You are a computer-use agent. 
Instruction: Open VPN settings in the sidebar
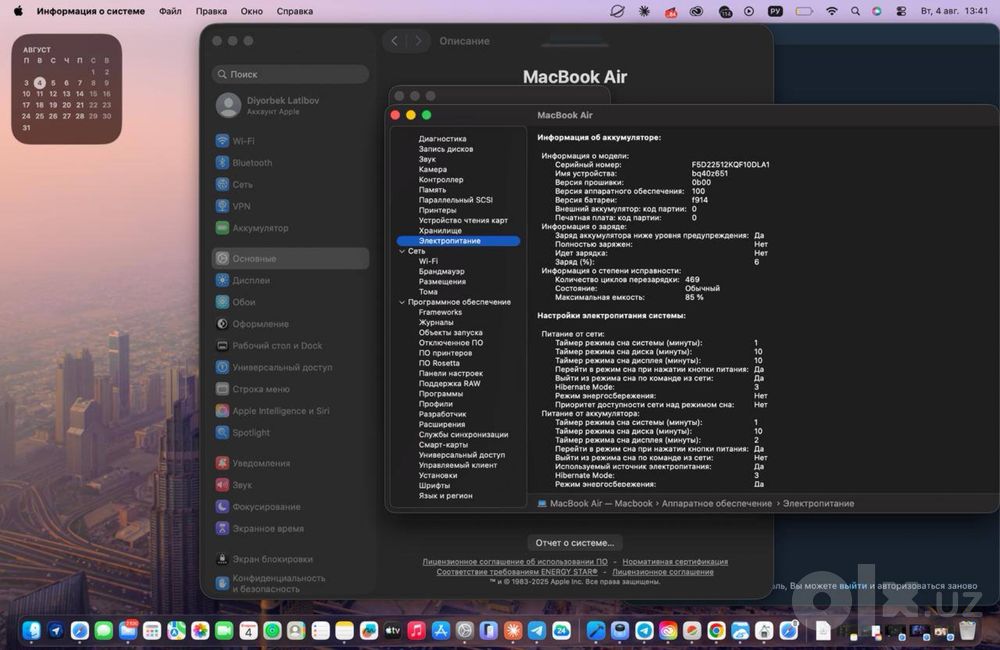click(x=233, y=206)
